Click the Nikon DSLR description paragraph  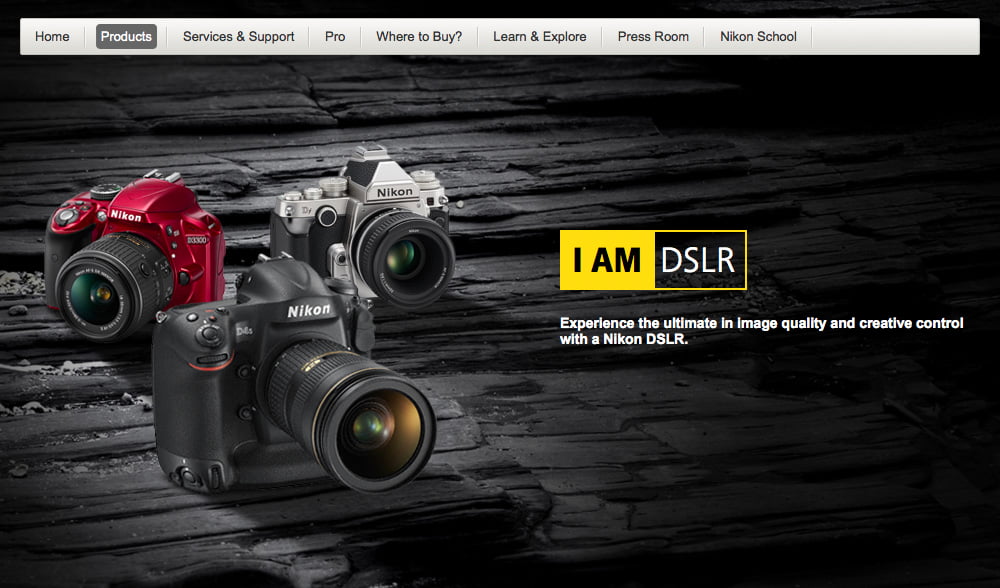point(763,330)
